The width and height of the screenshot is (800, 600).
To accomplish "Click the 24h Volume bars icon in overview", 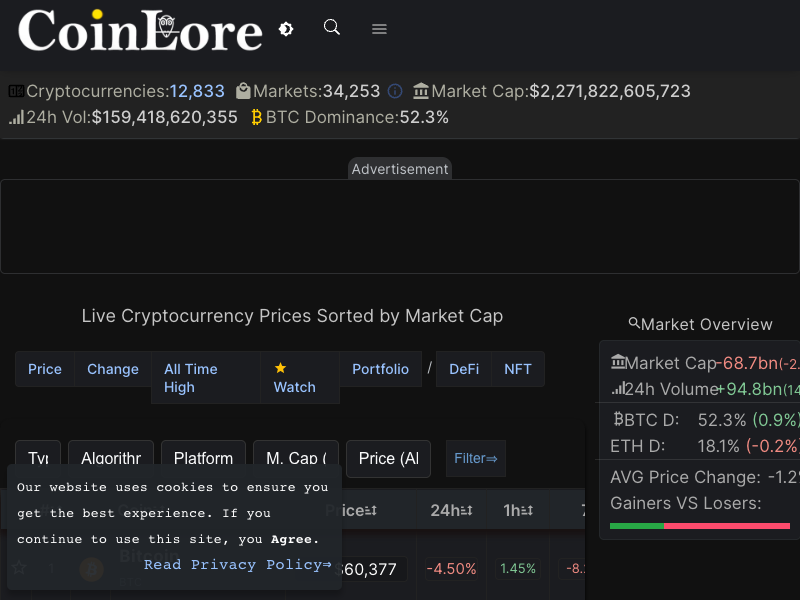I will (618, 389).
